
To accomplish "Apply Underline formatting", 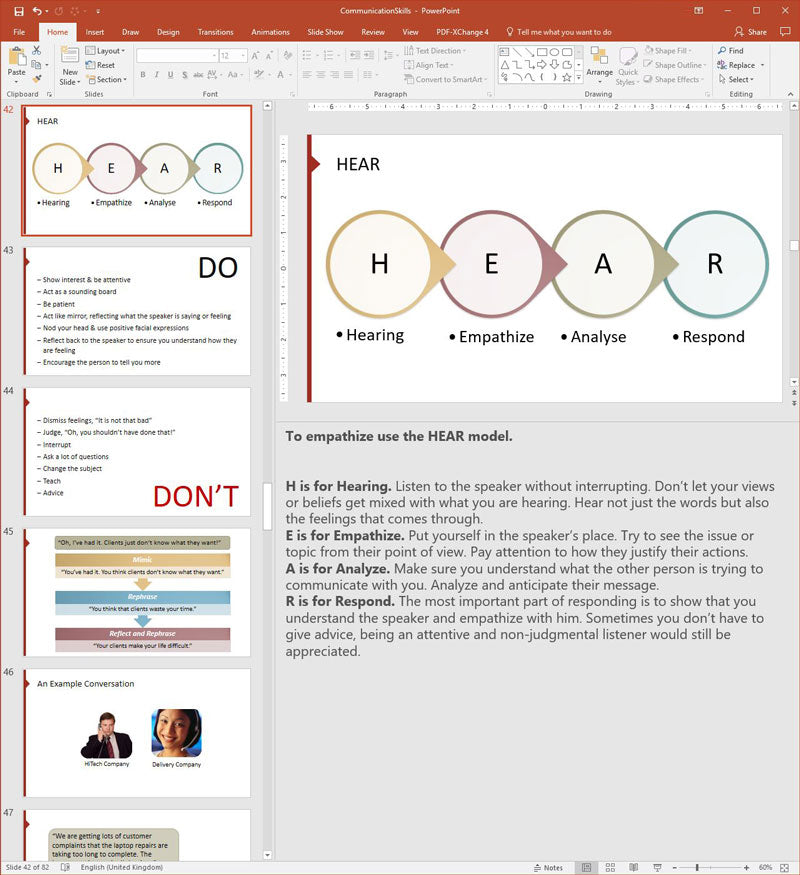I will pyautogui.click(x=170, y=74).
